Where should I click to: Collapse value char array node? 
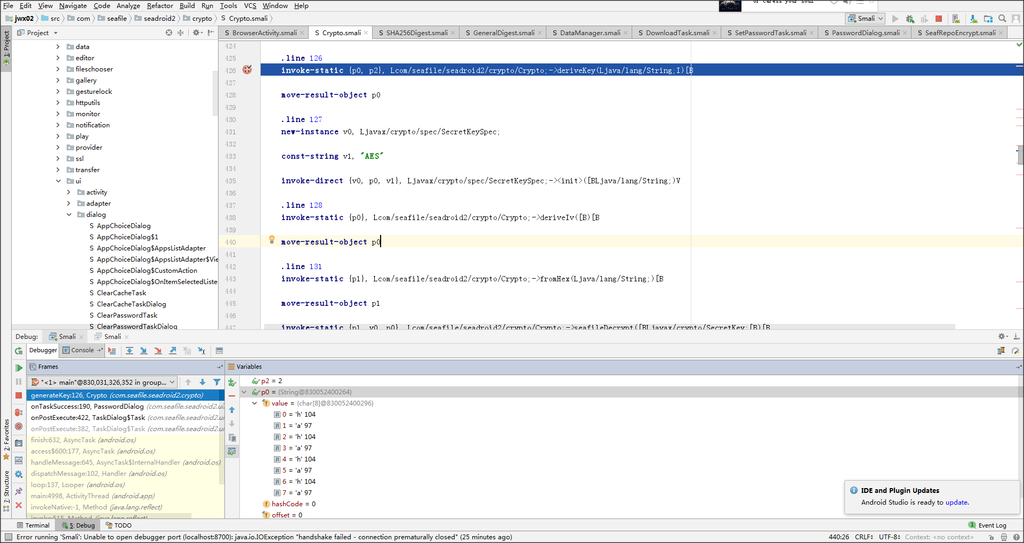[255, 403]
